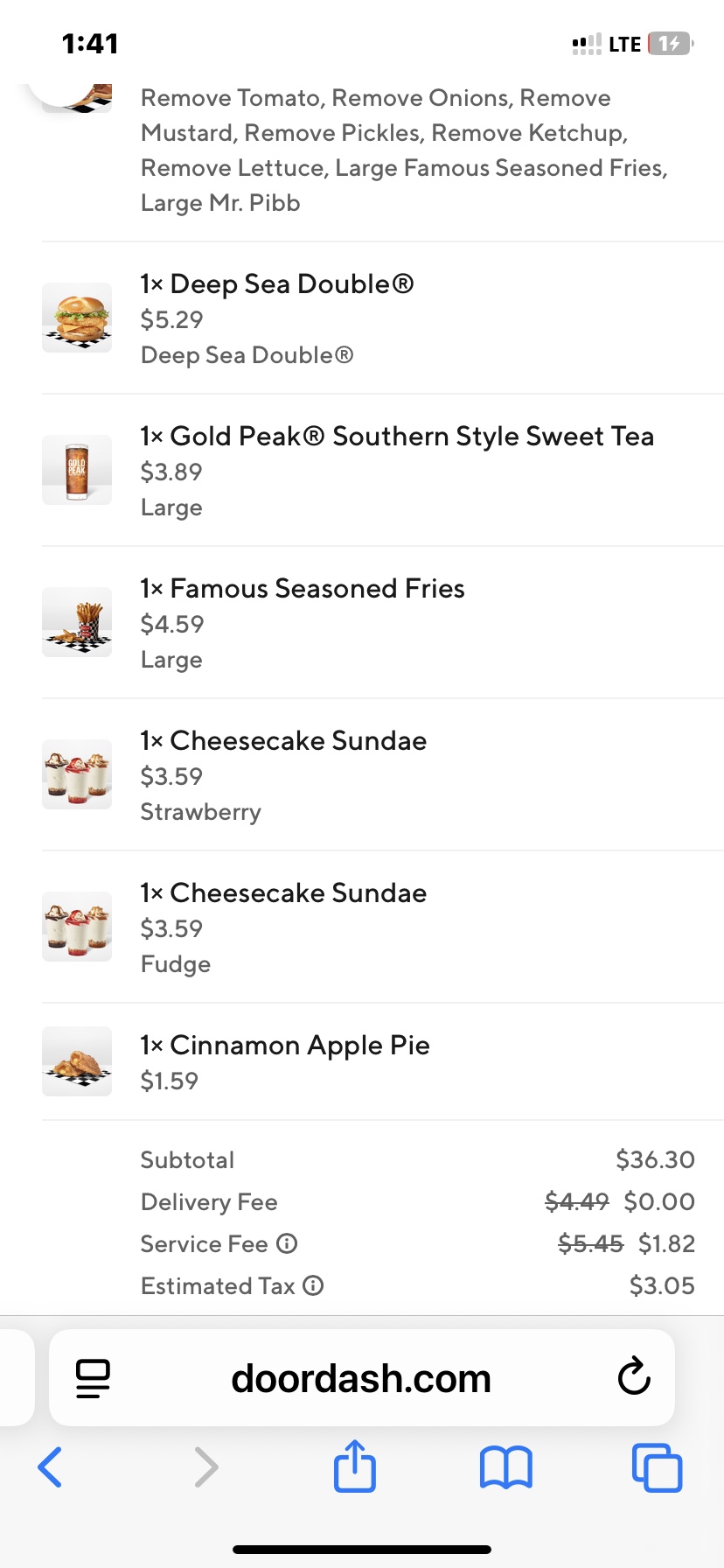Open the Deep Sea Double thumbnail
This screenshot has height=1568, width=724.
[x=77, y=318]
